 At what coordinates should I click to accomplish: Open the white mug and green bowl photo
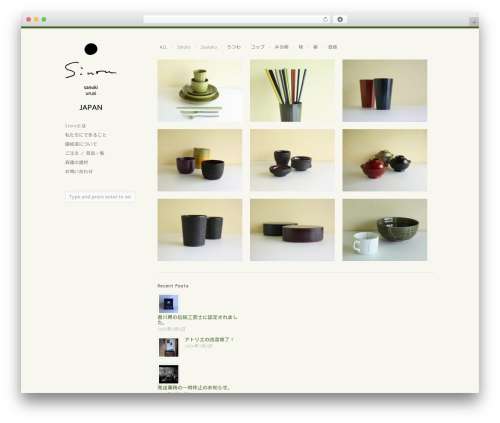click(385, 230)
